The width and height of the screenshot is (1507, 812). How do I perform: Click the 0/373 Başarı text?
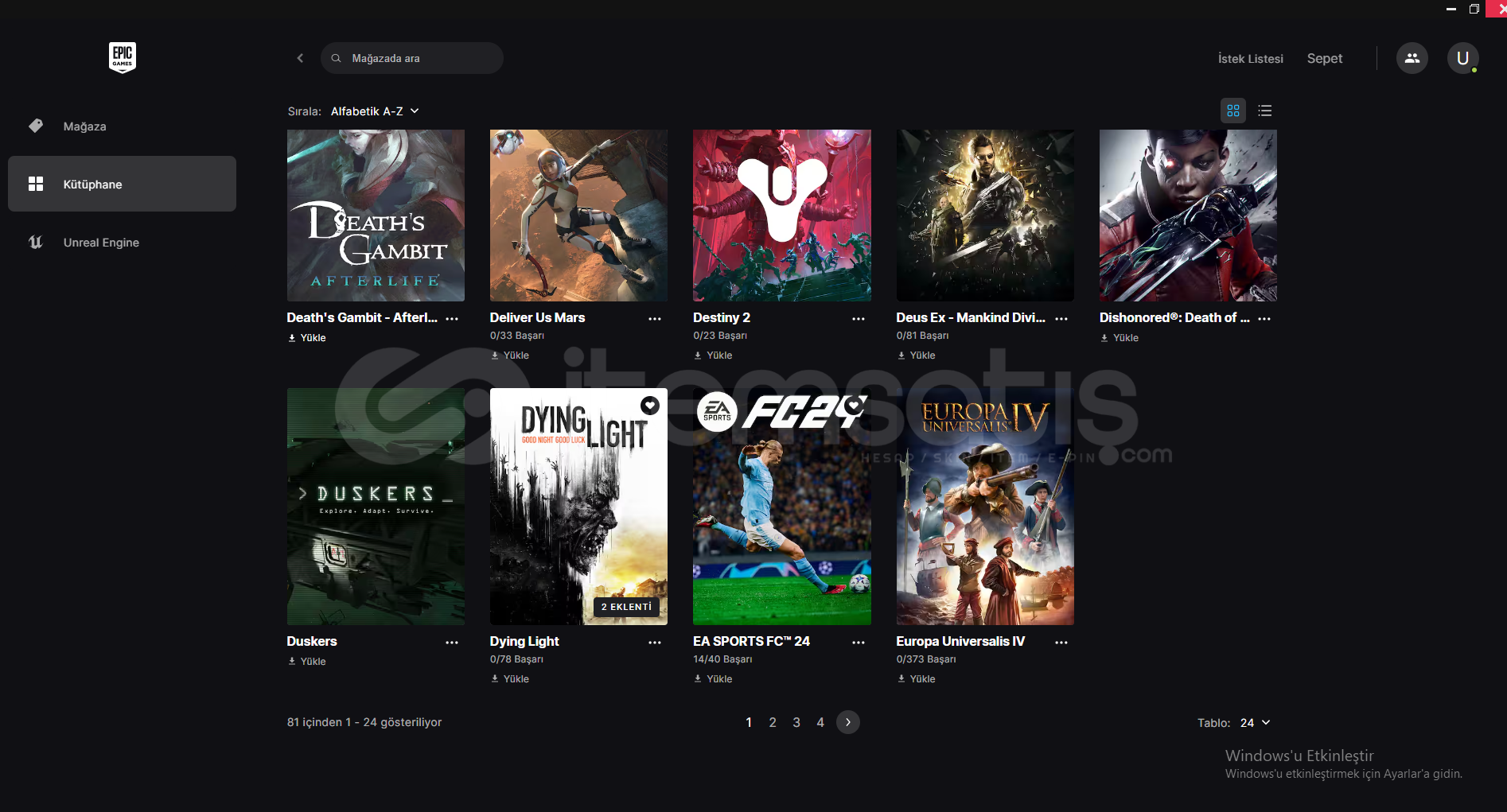click(926, 659)
